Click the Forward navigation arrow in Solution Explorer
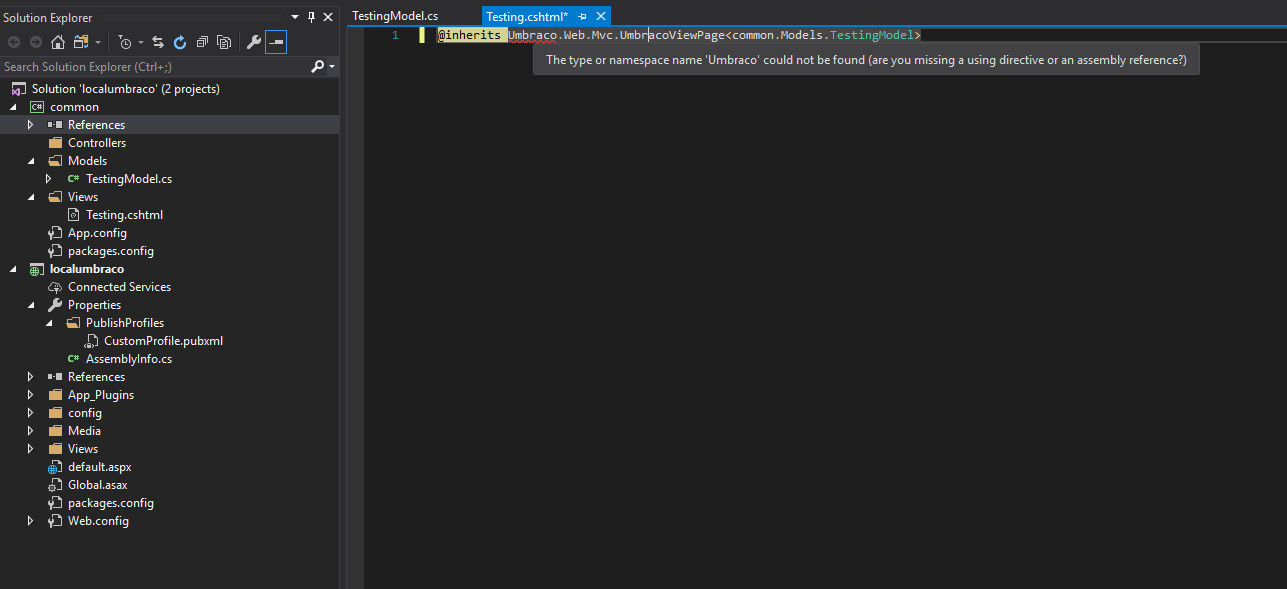Screen dimensions: 1287x589 [x=36, y=42]
